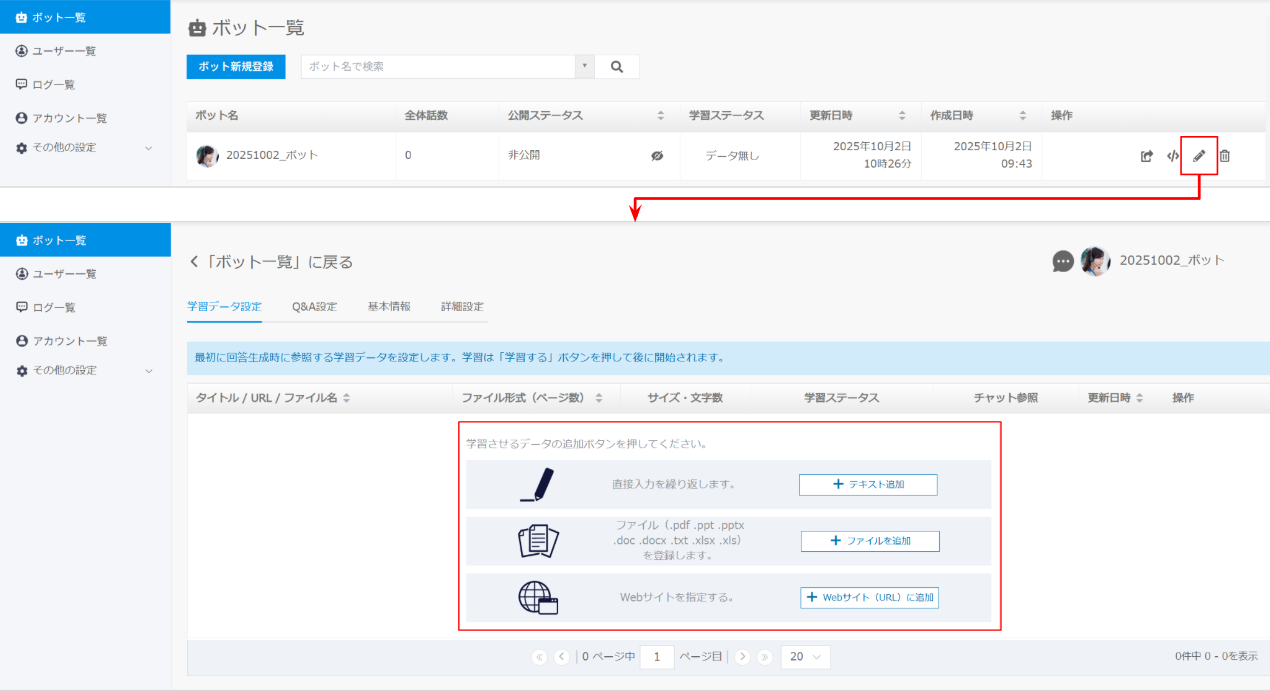This screenshot has height=691, width=1270.
Task: Open the chat bubble icon beside bot avatar
Action: click(x=1063, y=261)
